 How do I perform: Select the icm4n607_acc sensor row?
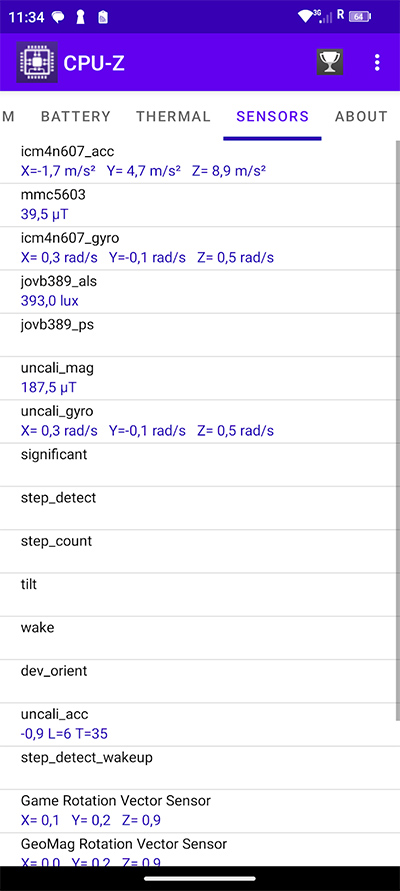pyautogui.click(x=197, y=161)
